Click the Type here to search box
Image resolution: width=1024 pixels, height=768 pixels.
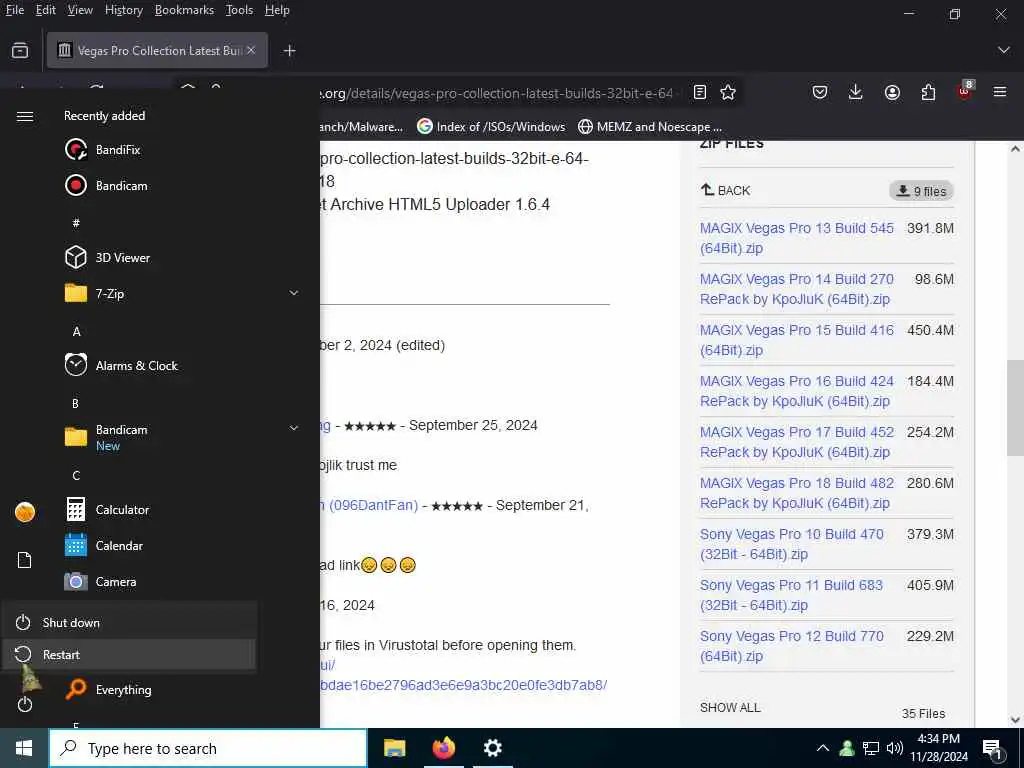208,748
